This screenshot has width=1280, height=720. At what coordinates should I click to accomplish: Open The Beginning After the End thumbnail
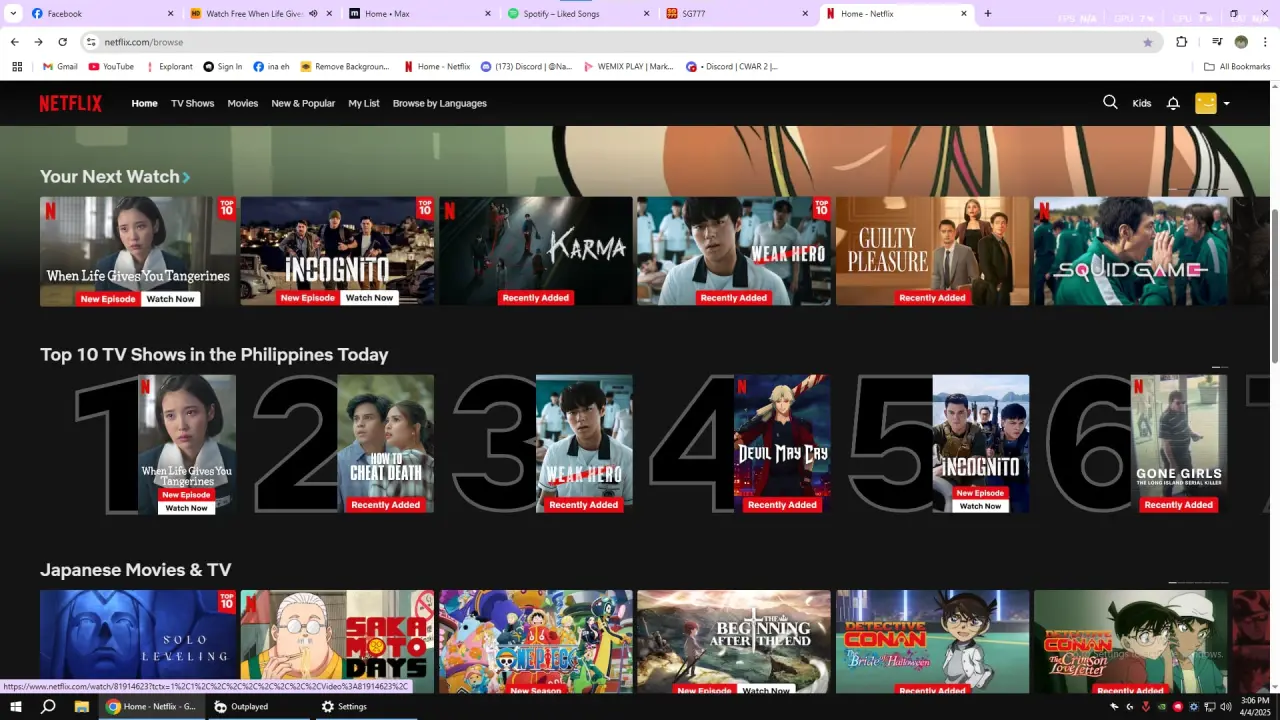734,640
